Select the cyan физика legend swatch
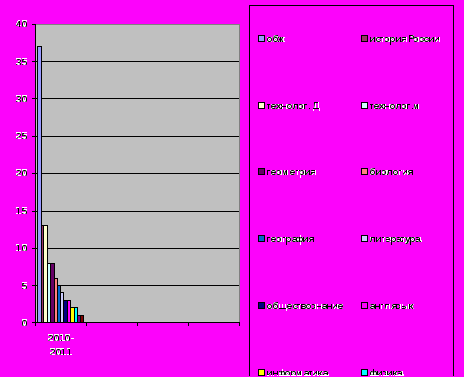Viewport: 464px width, 377px height. coord(364,373)
